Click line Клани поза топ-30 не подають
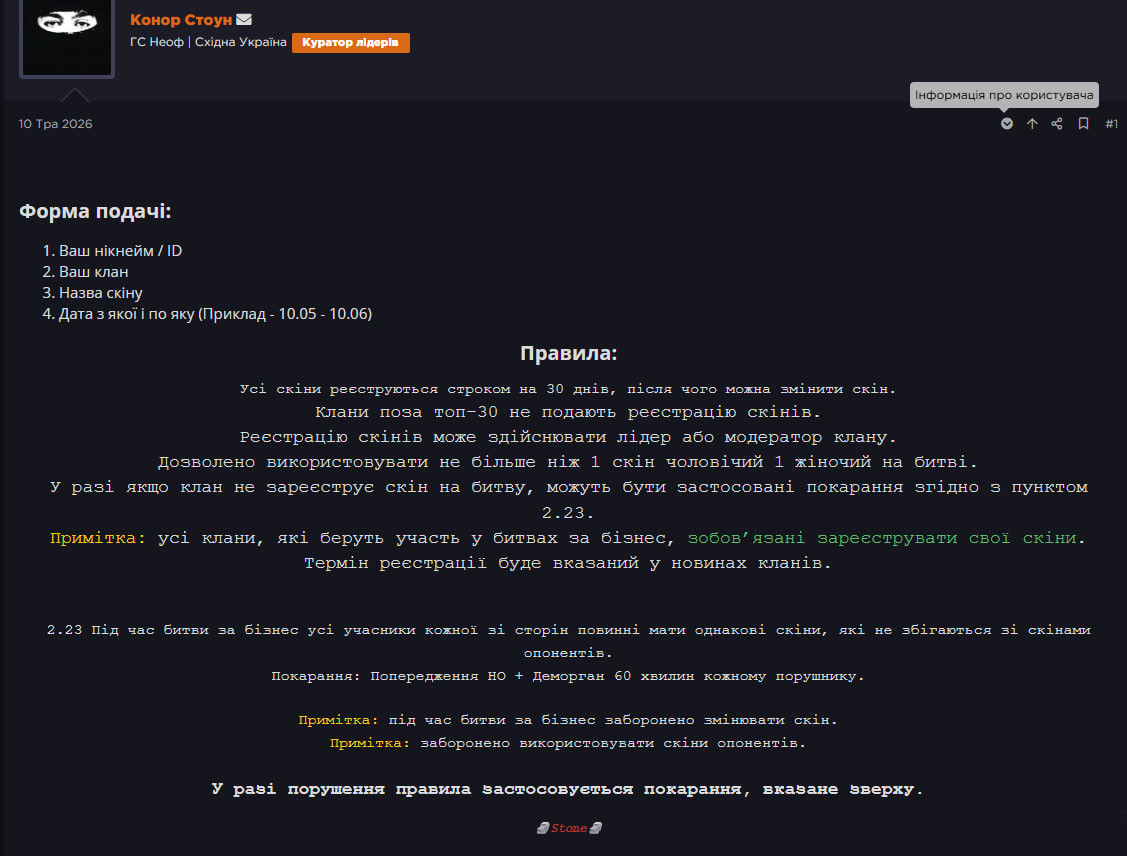Image resolution: width=1127 pixels, height=856 pixels. [x=568, y=412]
